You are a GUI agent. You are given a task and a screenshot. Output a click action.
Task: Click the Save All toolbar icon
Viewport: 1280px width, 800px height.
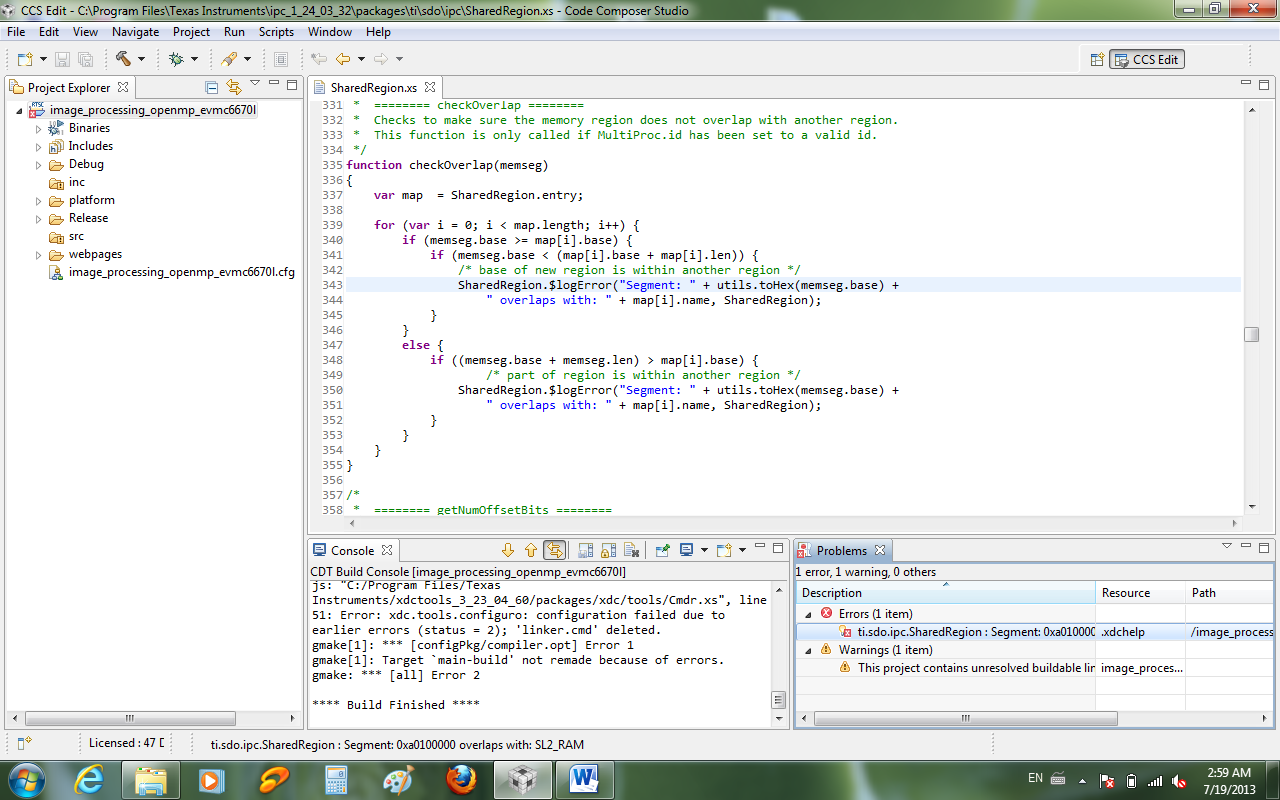pyautogui.click(x=85, y=60)
